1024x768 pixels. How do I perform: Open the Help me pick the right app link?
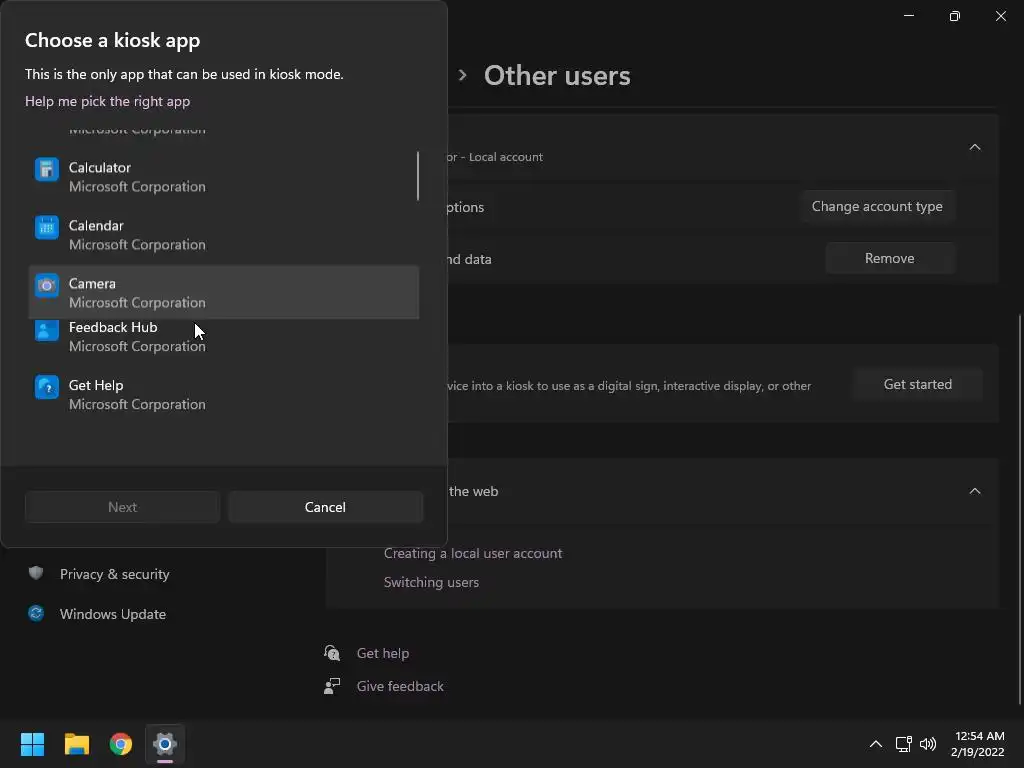(107, 101)
